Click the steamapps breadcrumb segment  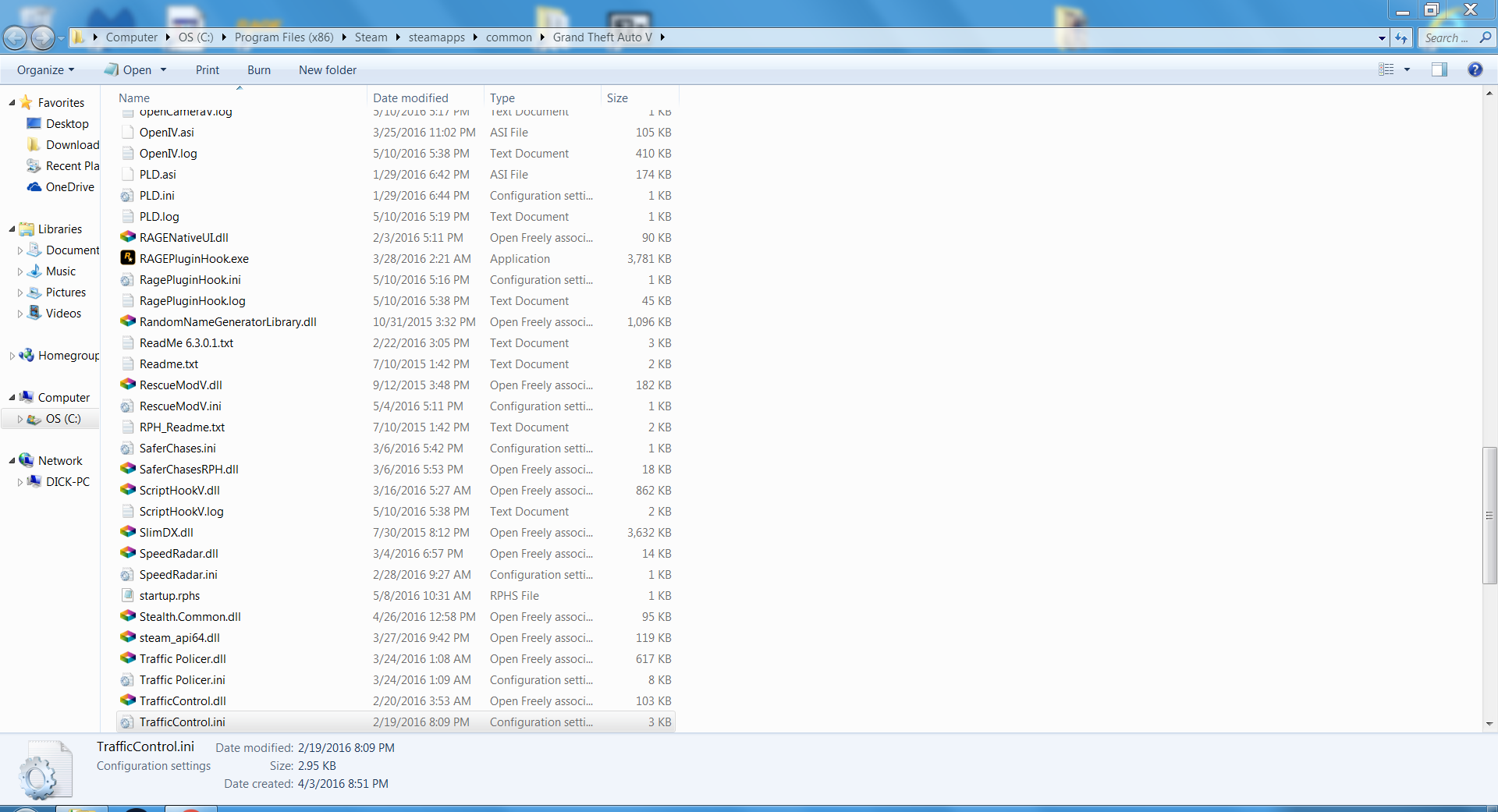click(436, 37)
